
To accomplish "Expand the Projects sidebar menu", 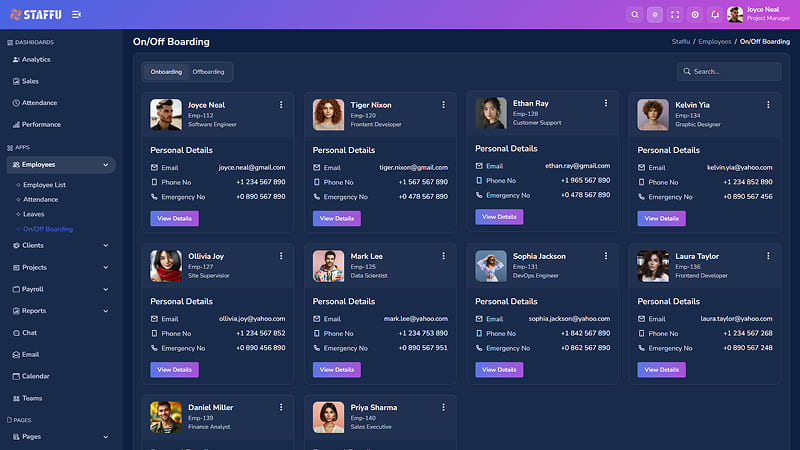I will coord(61,267).
